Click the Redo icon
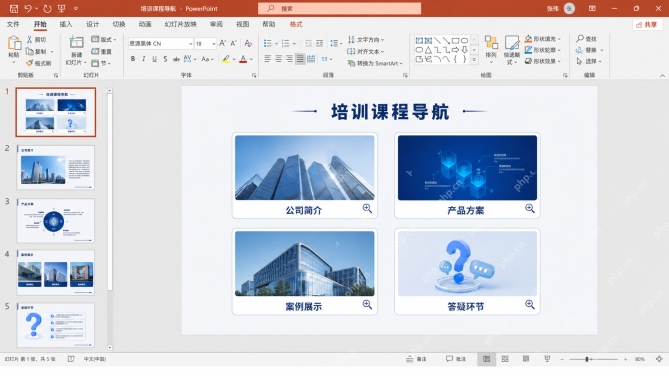This screenshot has height=376, width=669. pos(47,9)
